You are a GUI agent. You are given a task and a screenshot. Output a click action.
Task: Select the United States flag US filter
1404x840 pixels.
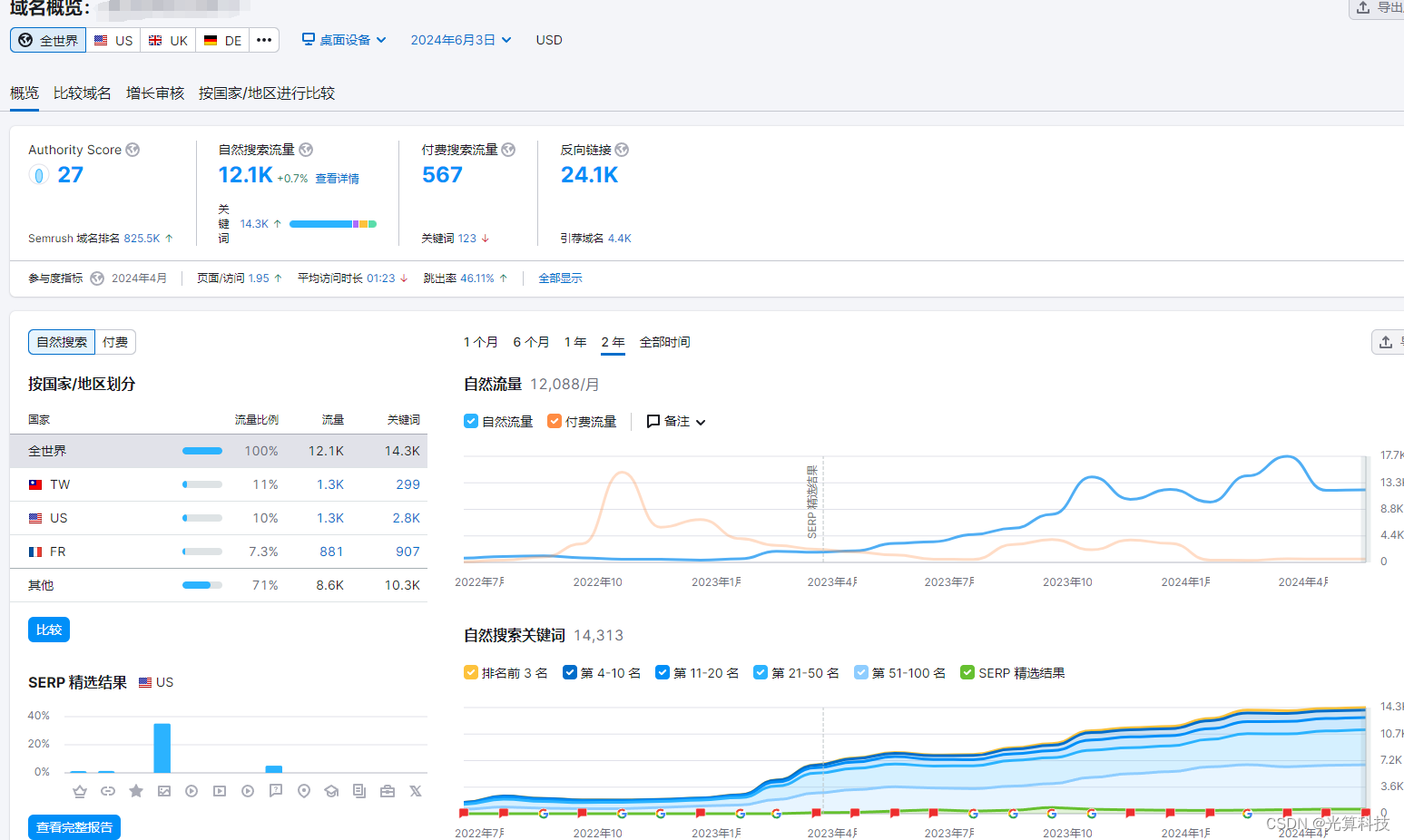(113, 41)
